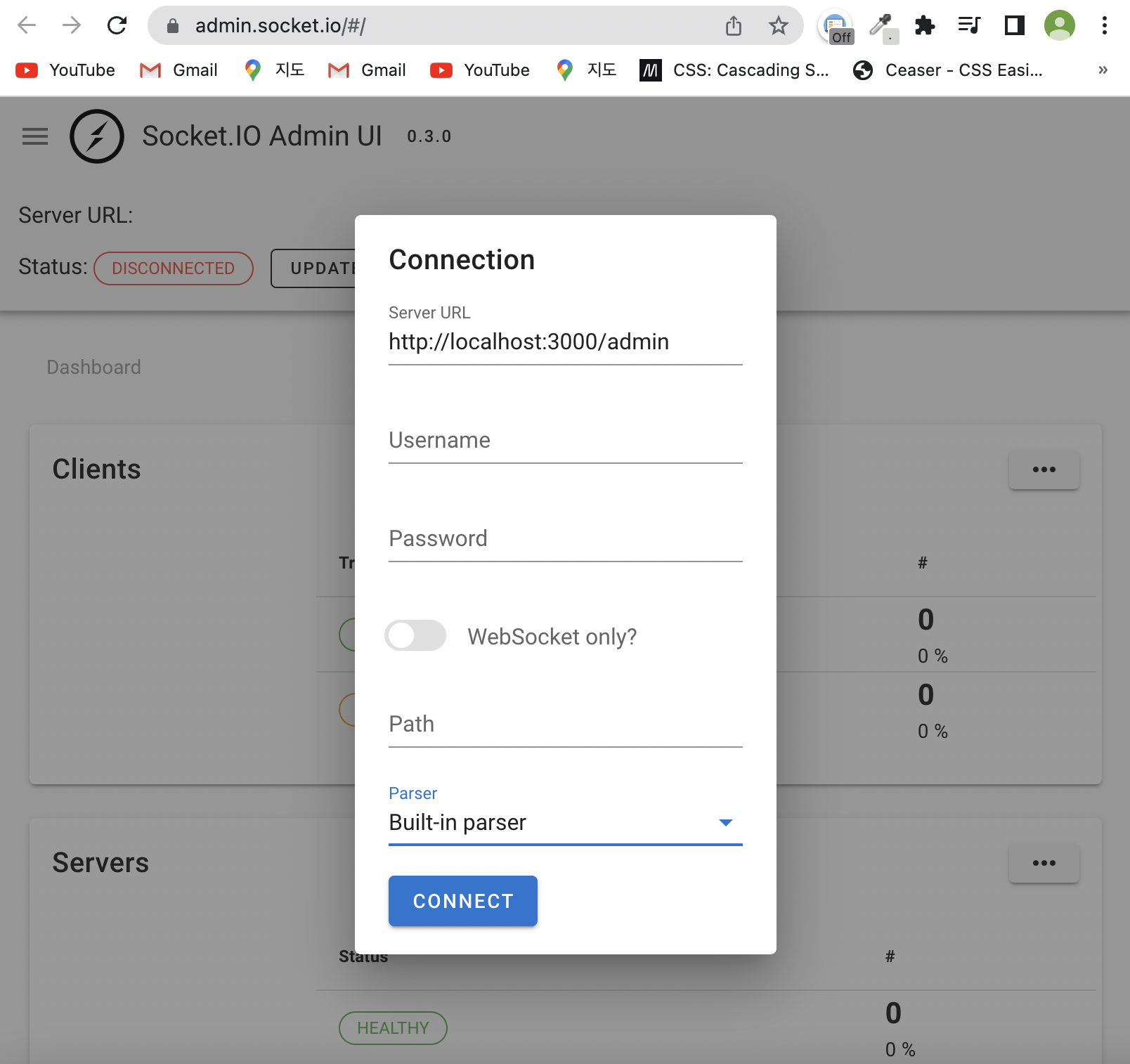The image size is (1130, 1064).
Task: Show more bookmarks with double chevron
Action: [x=1103, y=70]
